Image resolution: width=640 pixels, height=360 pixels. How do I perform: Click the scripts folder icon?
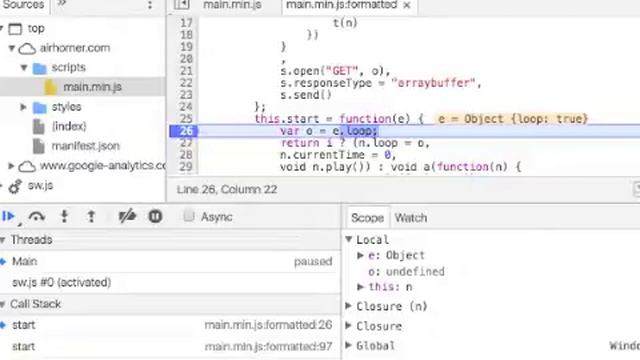click(x=40, y=68)
